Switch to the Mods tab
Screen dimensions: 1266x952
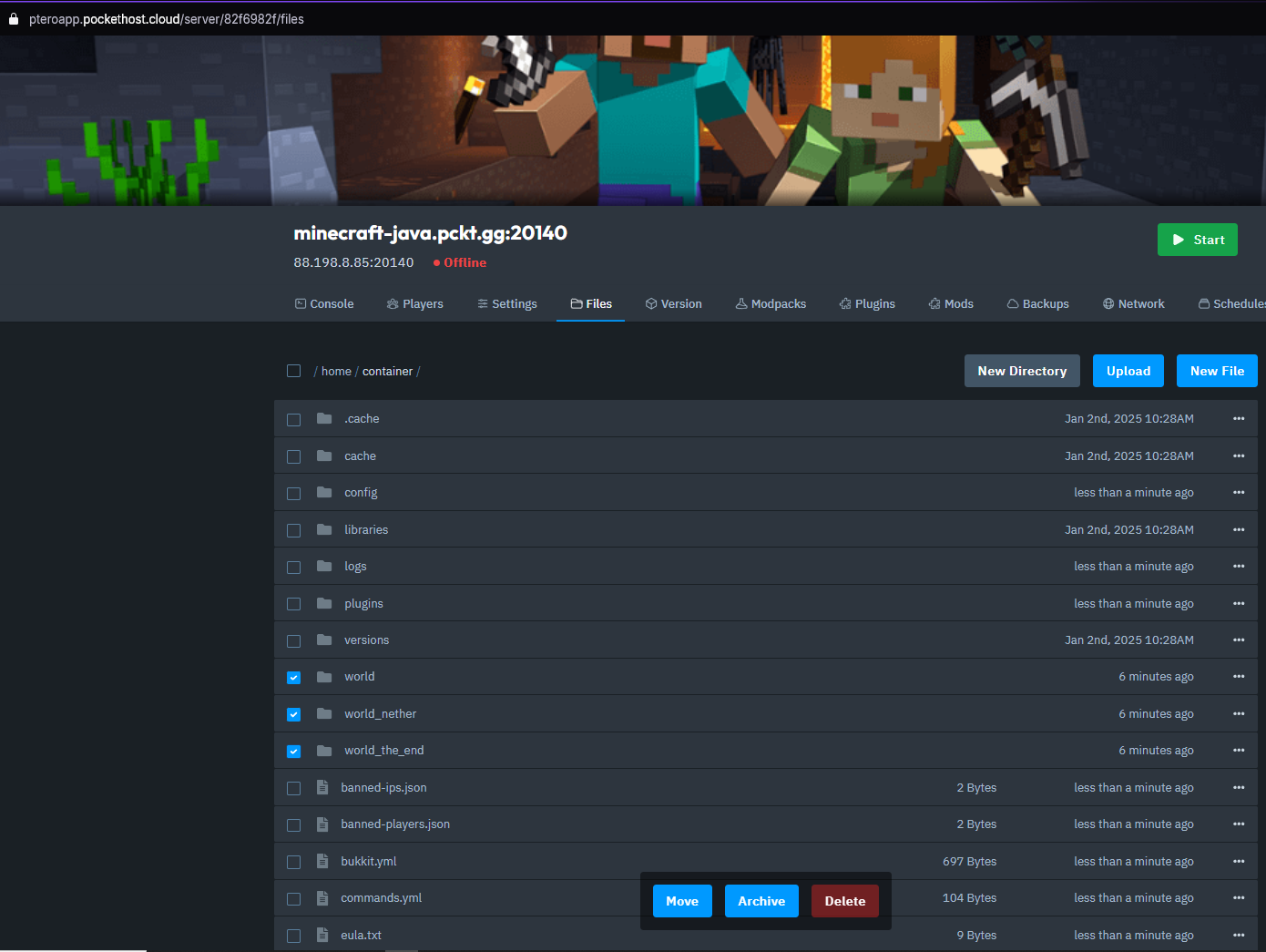point(951,304)
